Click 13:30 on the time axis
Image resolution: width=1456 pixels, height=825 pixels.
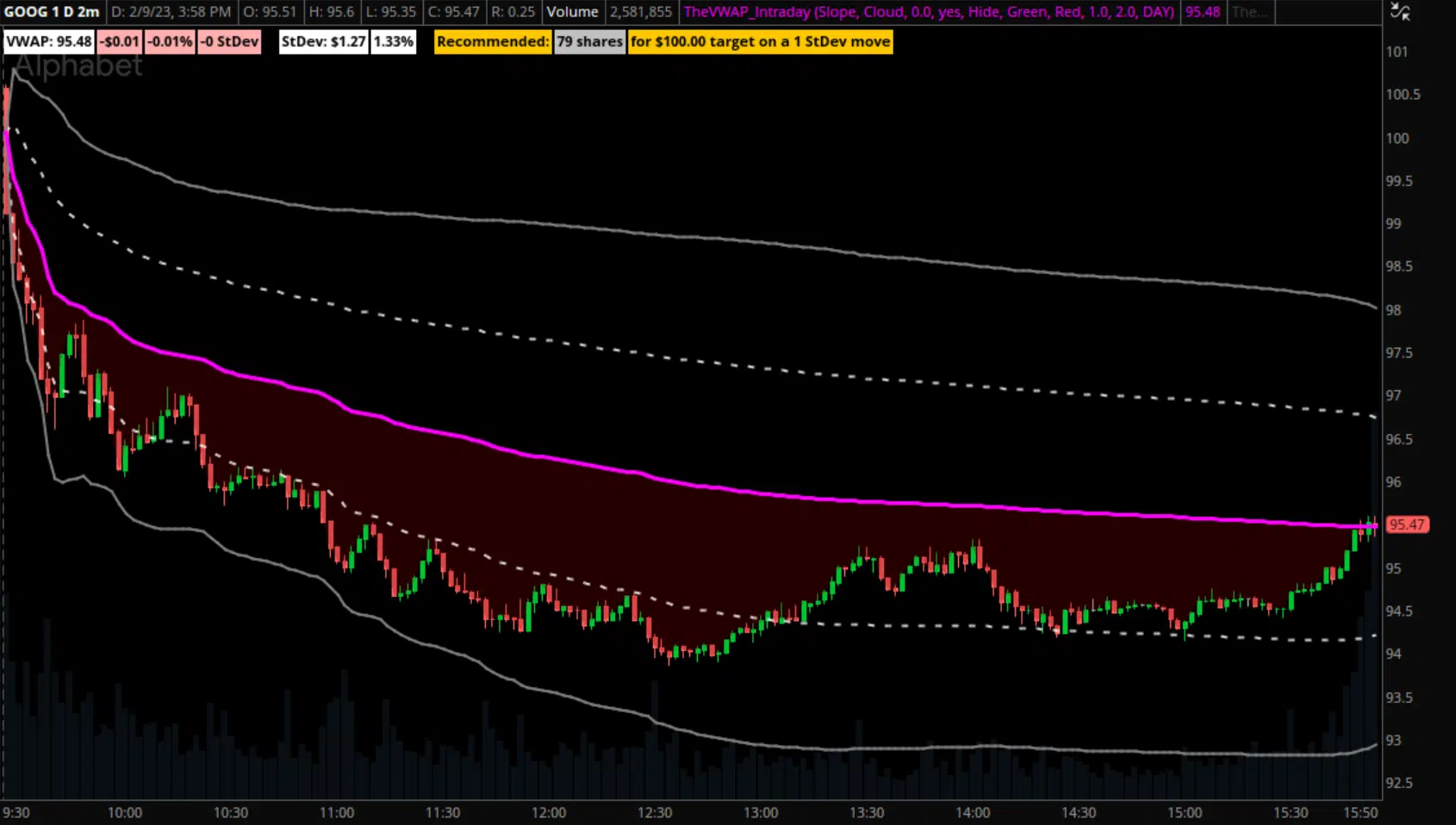tap(867, 813)
